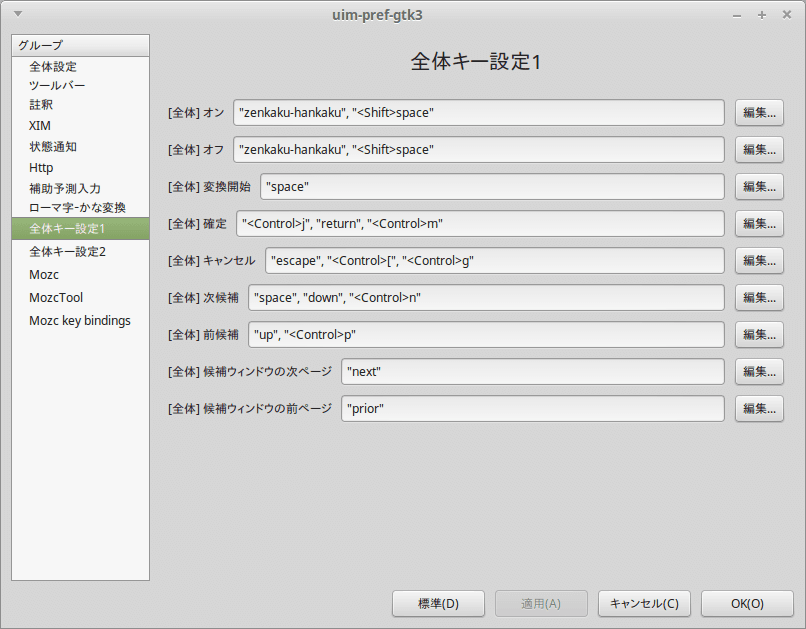
Task: Open 編集 for [全体] オフ
Action: point(759,150)
